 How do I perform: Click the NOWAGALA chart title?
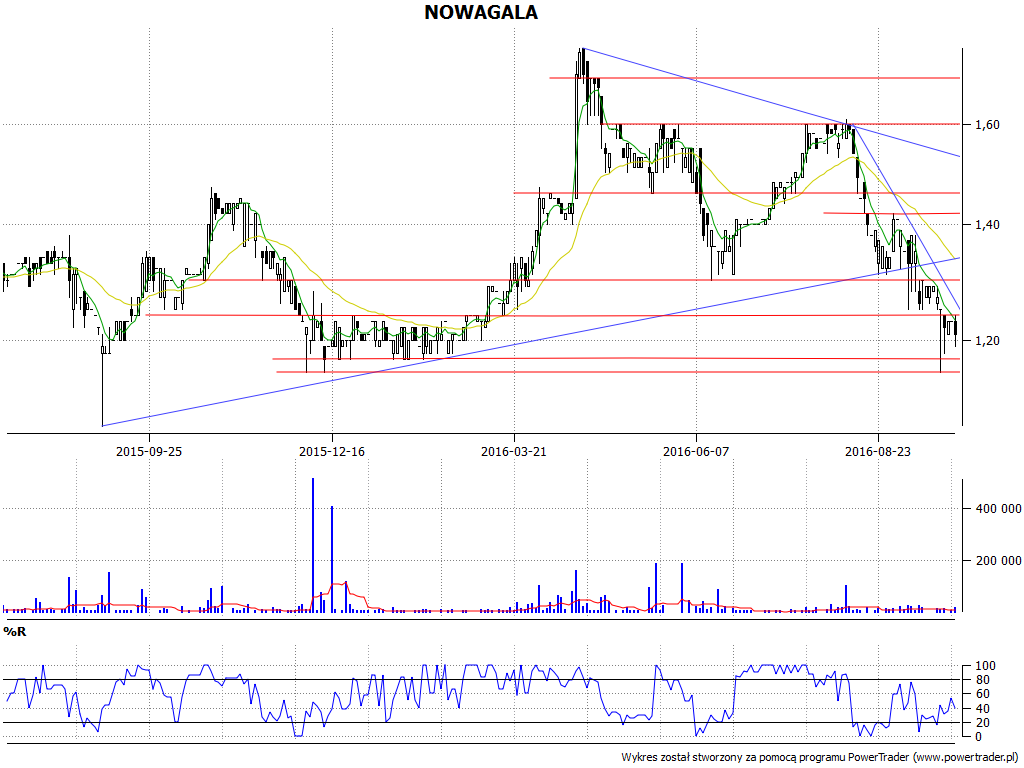481,12
